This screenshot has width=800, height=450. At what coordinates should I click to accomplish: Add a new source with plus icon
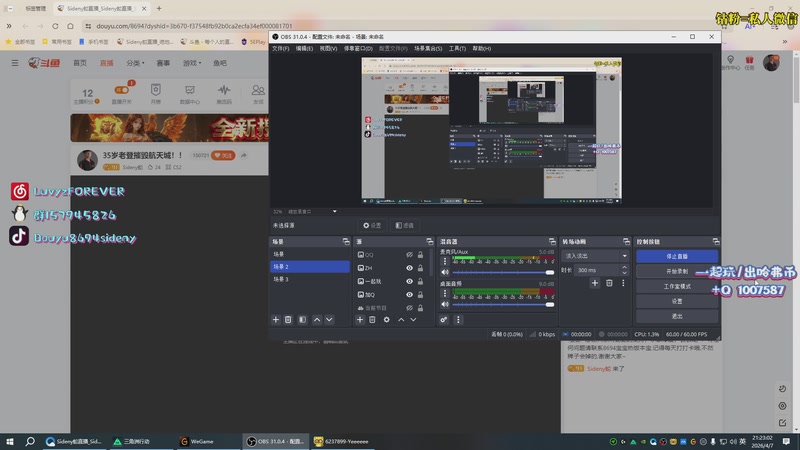pos(360,319)
